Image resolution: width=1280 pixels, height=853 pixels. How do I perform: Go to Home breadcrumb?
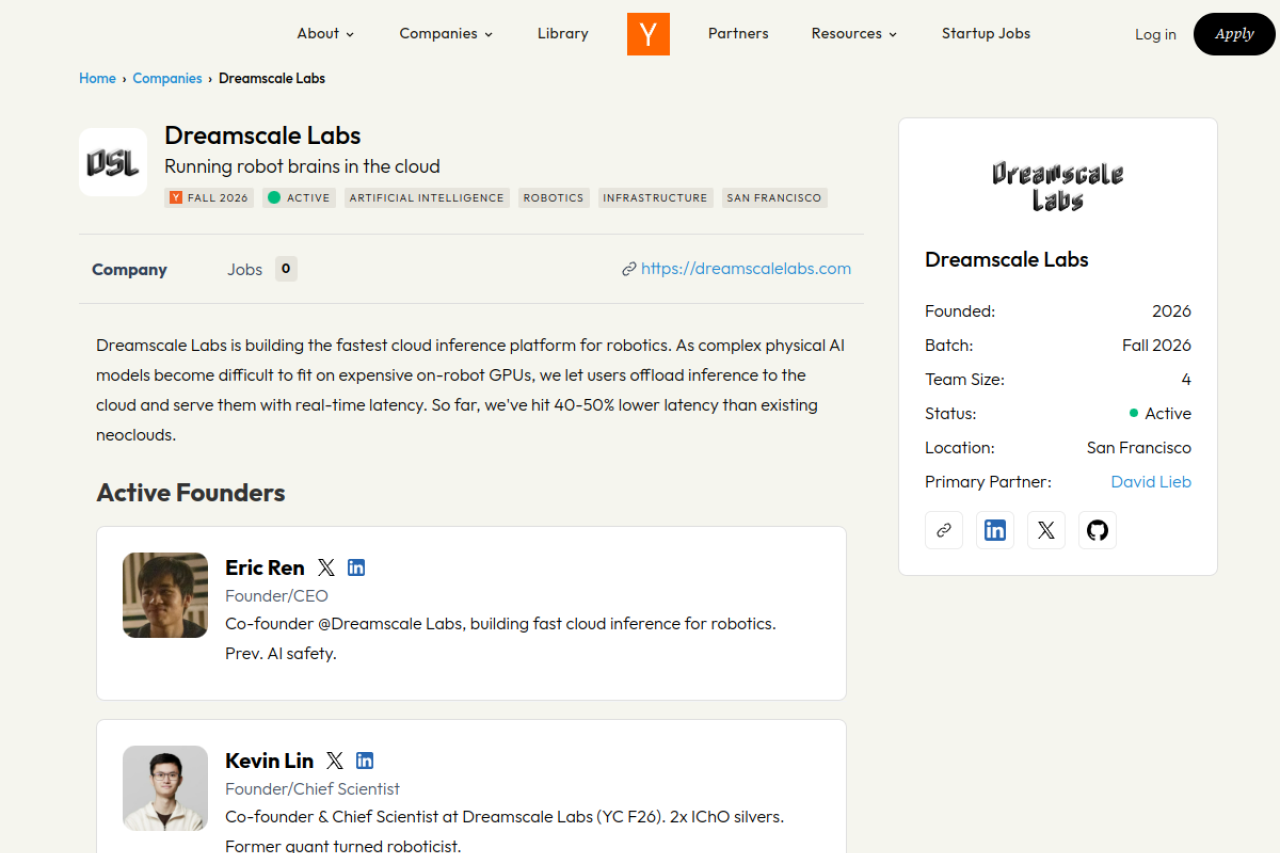pyautogui.click(x=97, y=79)
